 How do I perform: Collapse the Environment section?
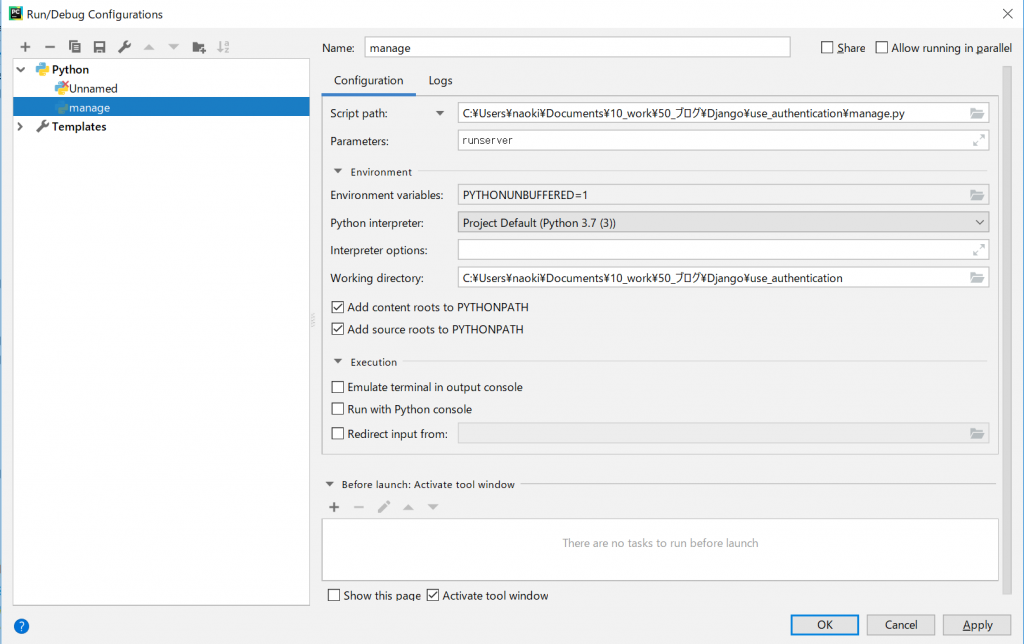337,172
